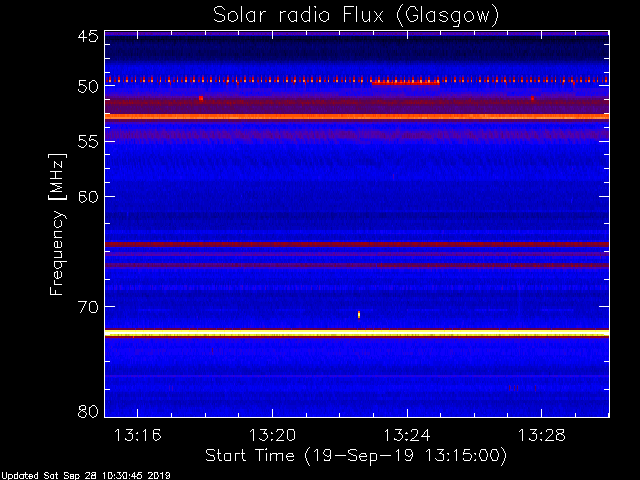Click the 13:24 time axis label
Image resolution: width=640 pixels, height=480 pixels.
pyautogui.click(x=407, y=435)
